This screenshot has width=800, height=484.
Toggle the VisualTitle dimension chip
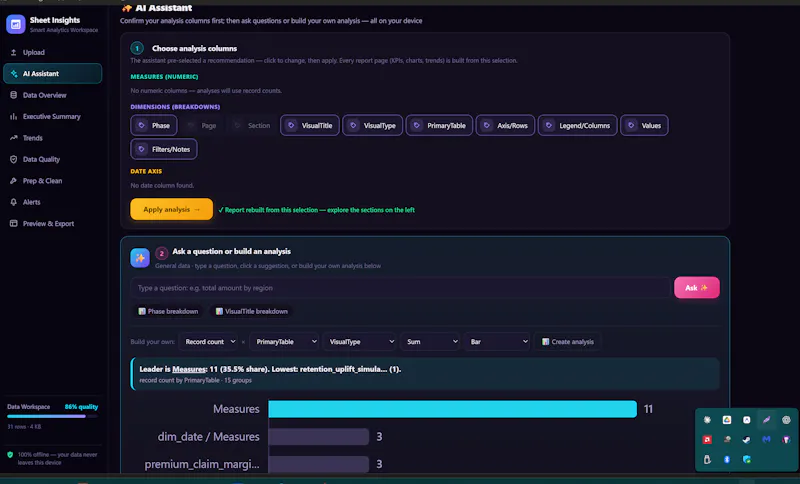[310, 125]
